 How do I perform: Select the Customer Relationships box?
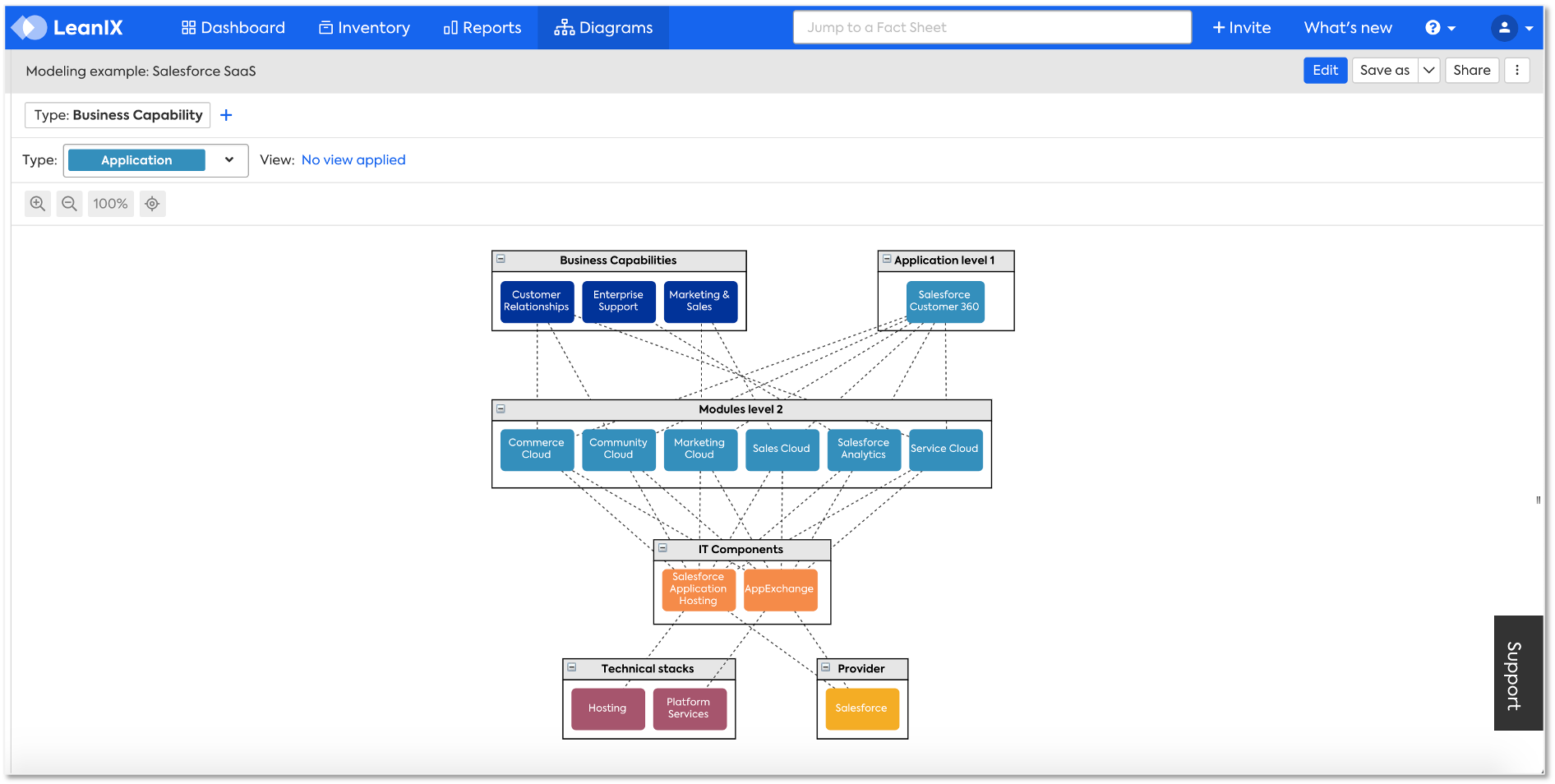point(537,302)
